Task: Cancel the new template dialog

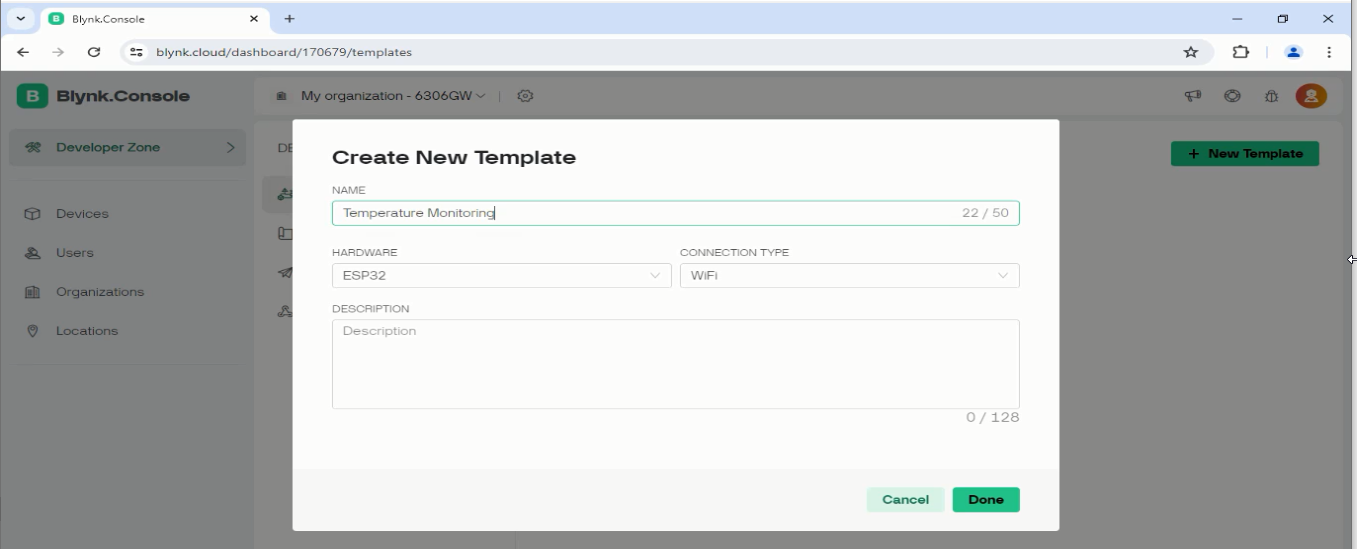Action: point(905,500)
